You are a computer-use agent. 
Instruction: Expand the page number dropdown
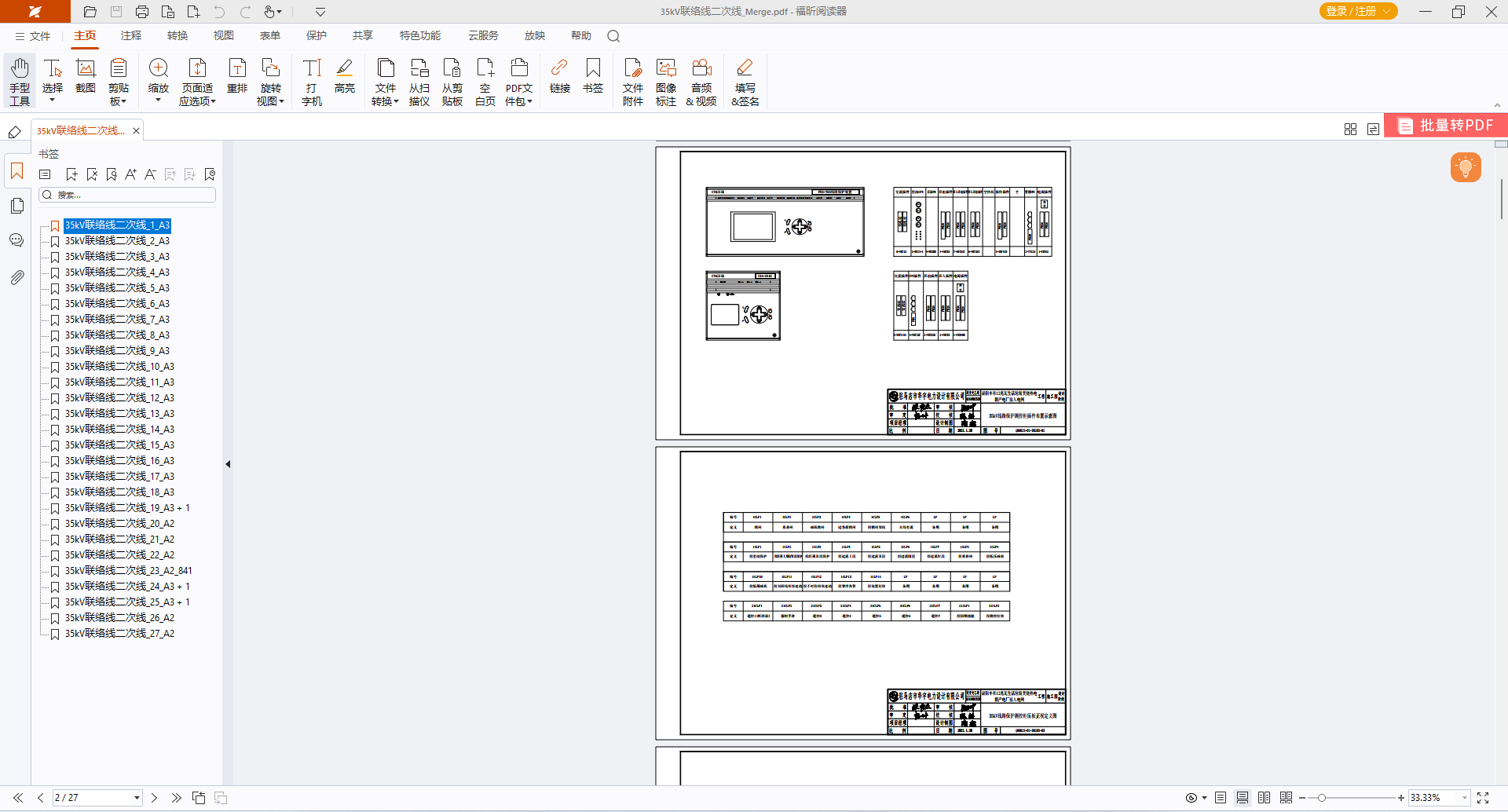tap(137, 798)
